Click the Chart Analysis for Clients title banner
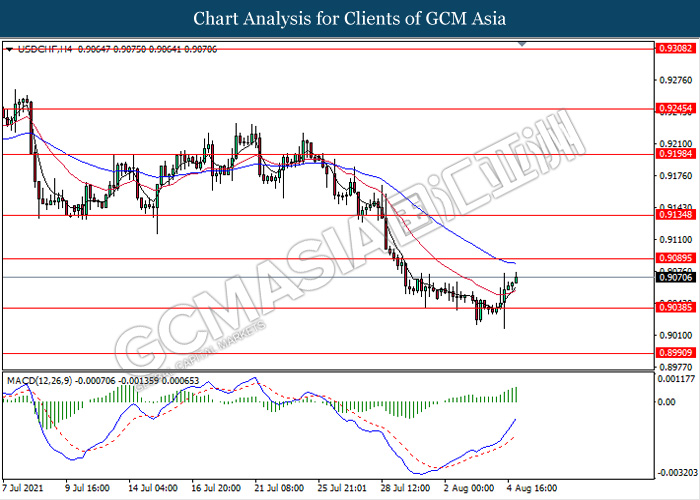Screen dimensions: 700x500 [x=350, y=18]
